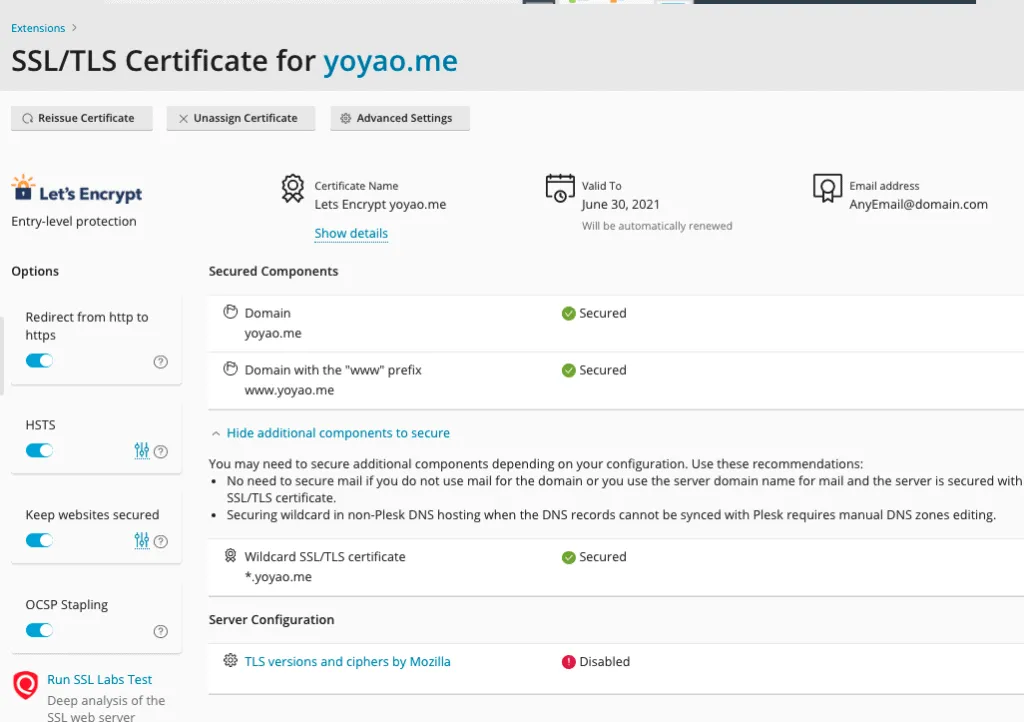Image resolution: width=1024 pixels, height=722 pixels.
Task: Expand certificate info via Show details
Action: click(x=351, y=233)
